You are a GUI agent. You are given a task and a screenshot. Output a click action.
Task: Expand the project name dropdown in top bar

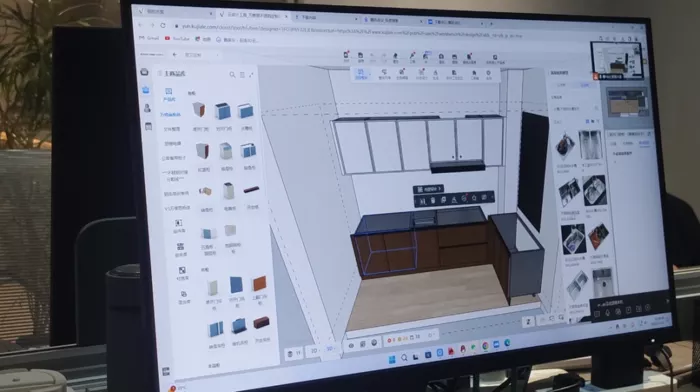pyautogui.click(x=217, y=55)
